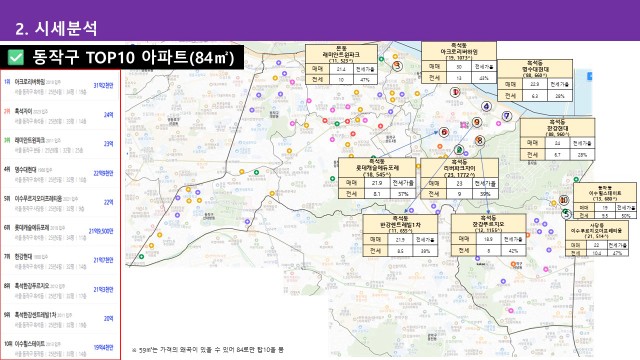Click the 19억4천만 price in the list

(103, 347)
